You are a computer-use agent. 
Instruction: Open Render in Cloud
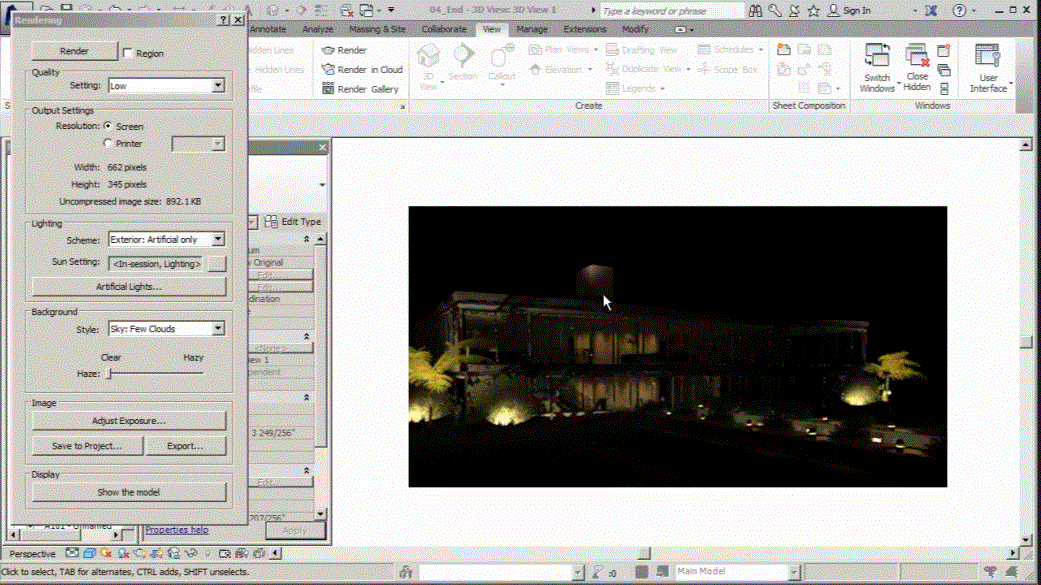point(362,69)
